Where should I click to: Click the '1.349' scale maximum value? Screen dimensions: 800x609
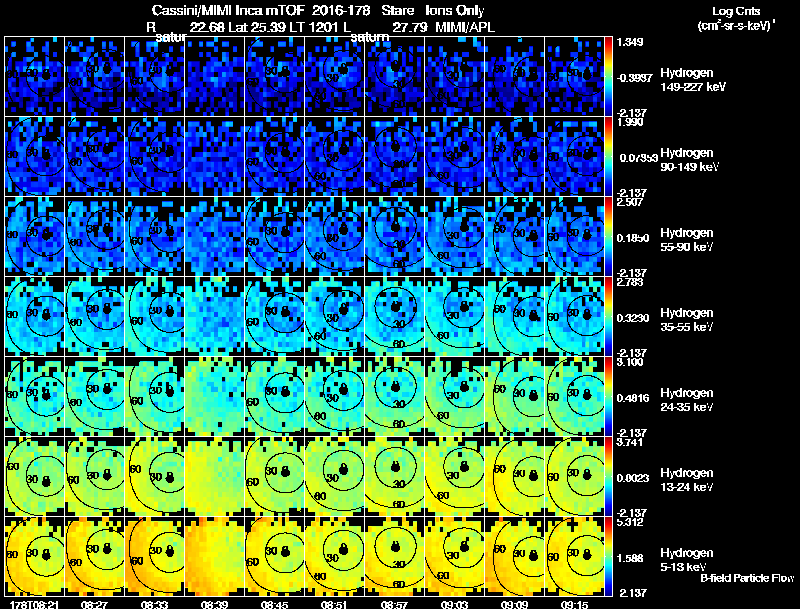(630, 42)
